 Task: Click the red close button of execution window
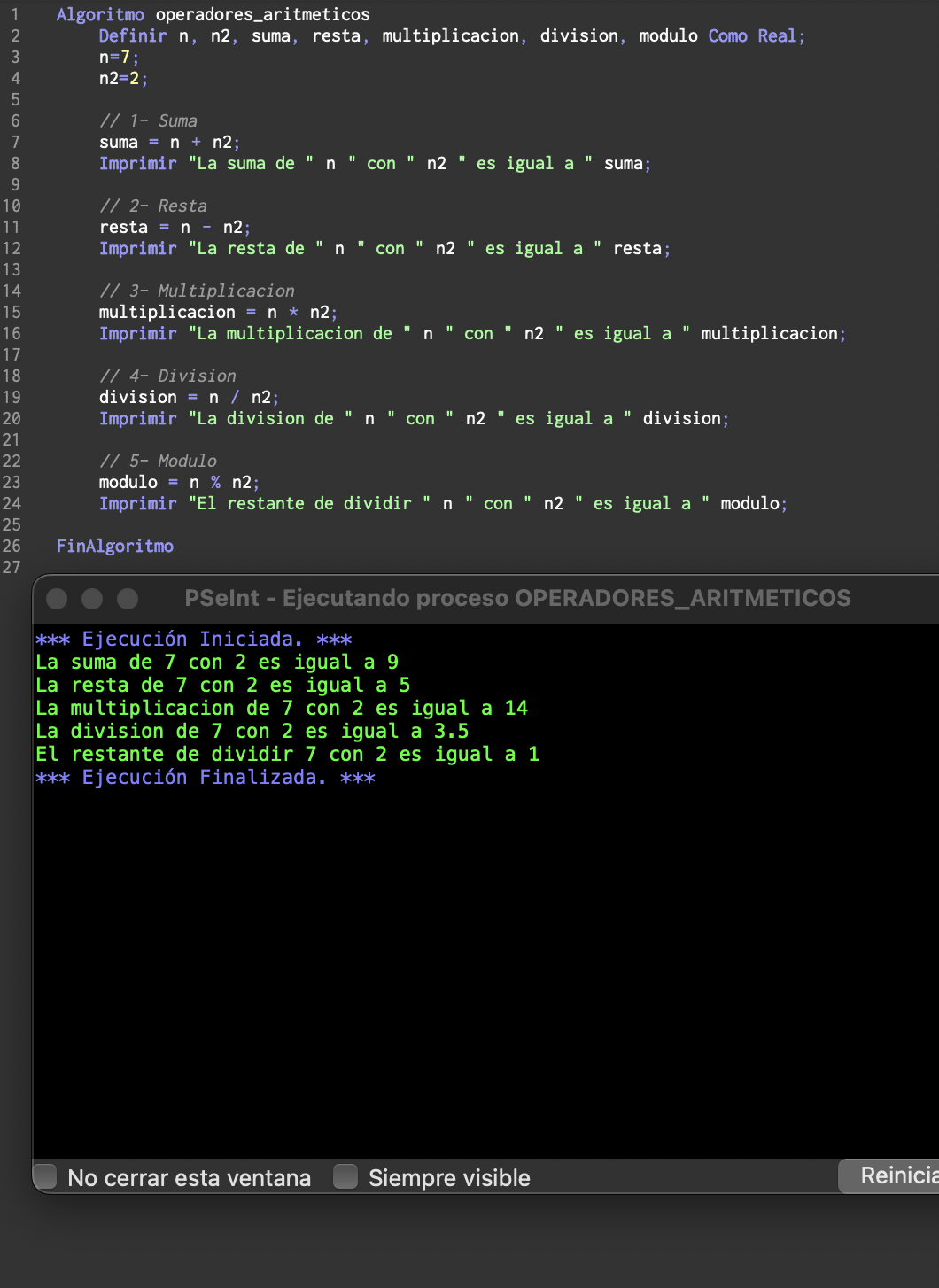coord(58,599)
